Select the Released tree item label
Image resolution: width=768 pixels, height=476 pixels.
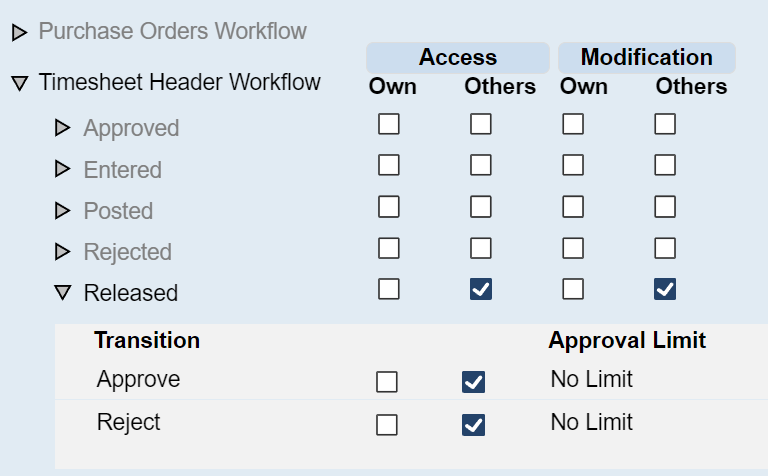(131, 293)
